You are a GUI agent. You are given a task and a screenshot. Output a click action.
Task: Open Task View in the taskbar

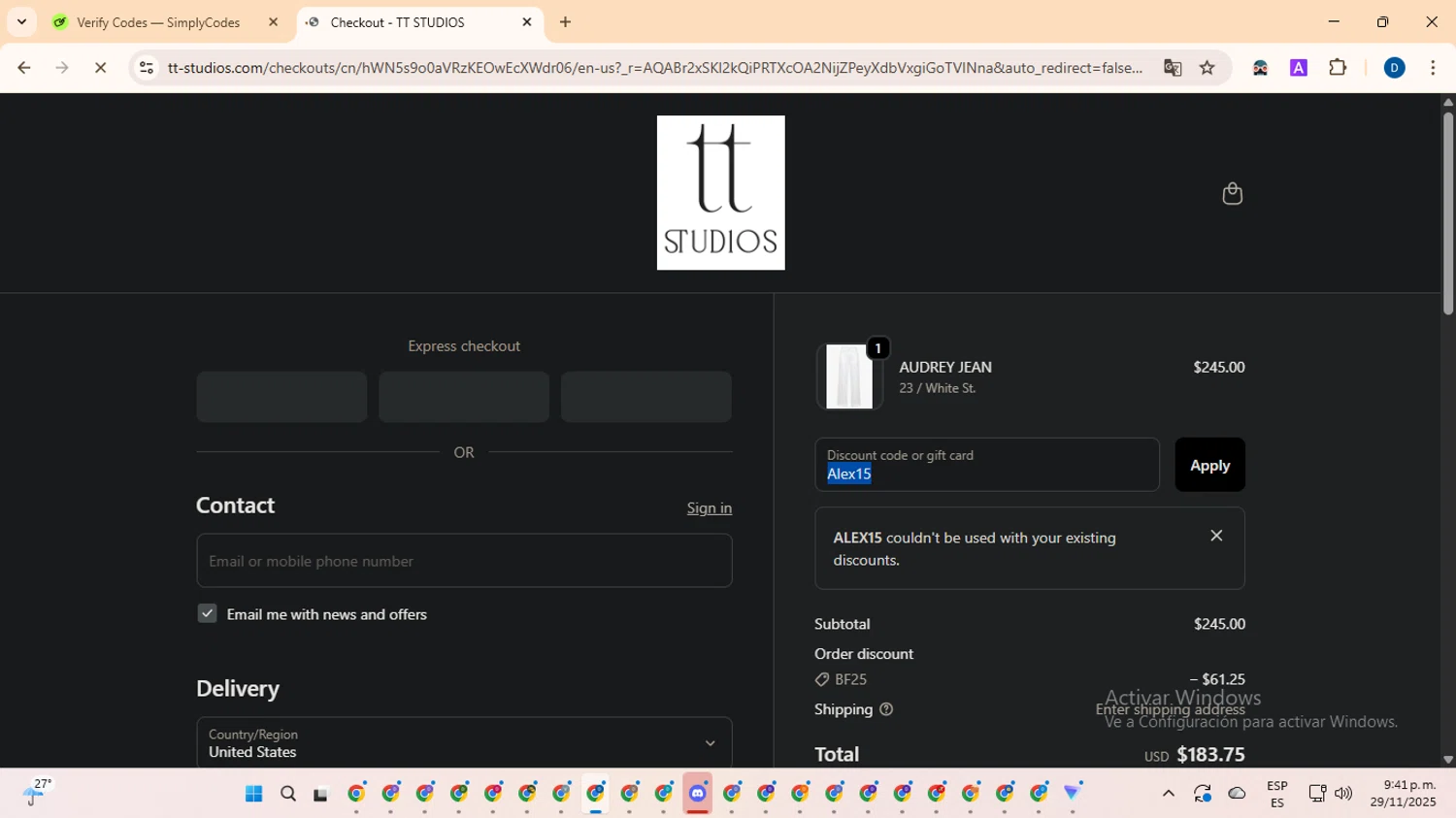point(321,794)
